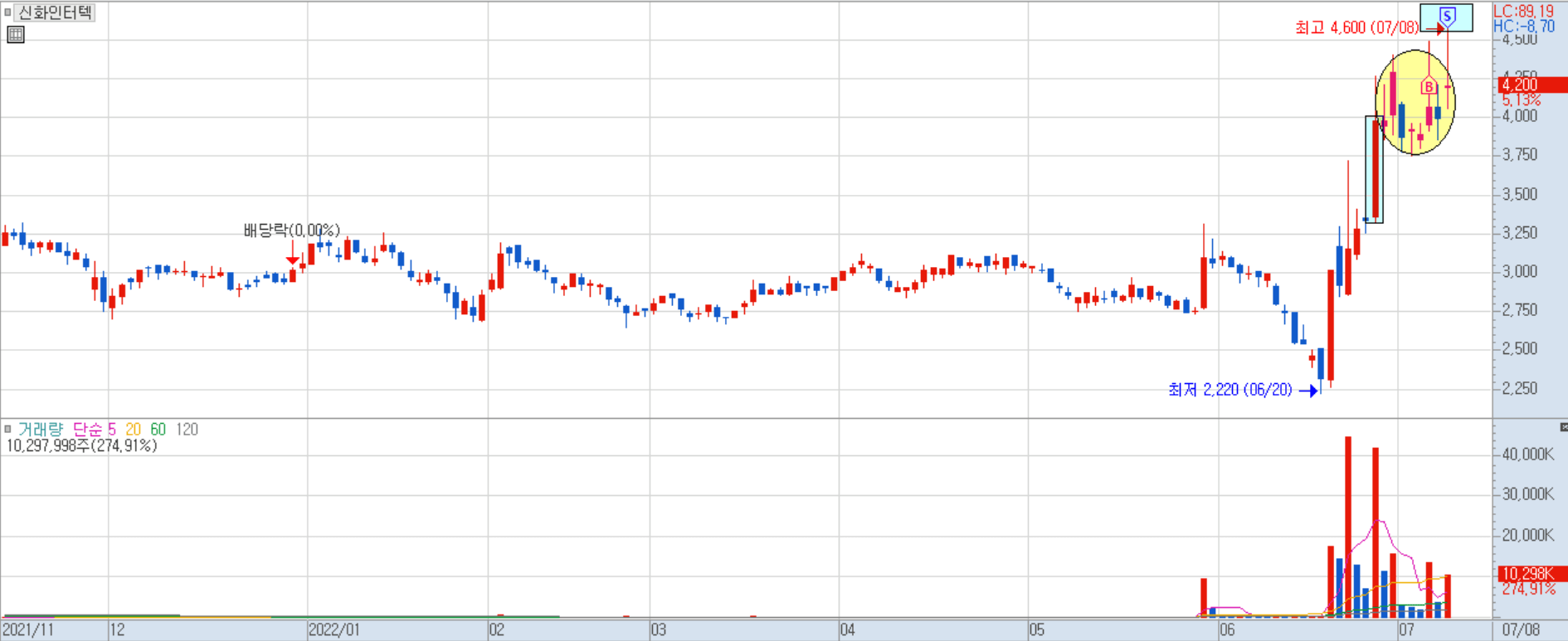Select the gray 120 period label
Screen dimensions: 1568x641
click(x=187, y=430)
